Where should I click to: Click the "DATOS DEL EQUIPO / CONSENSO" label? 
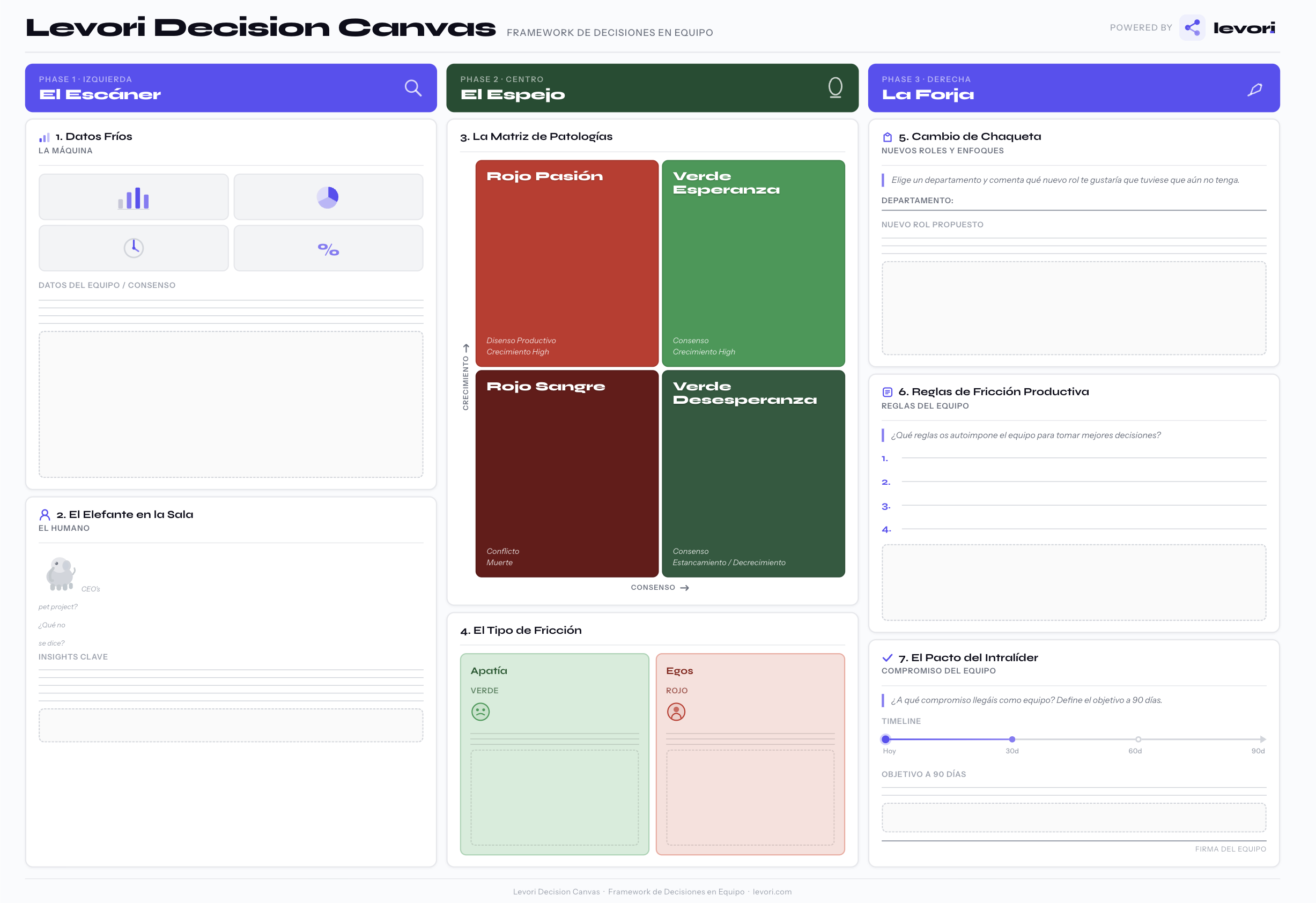tap(107, 285)
